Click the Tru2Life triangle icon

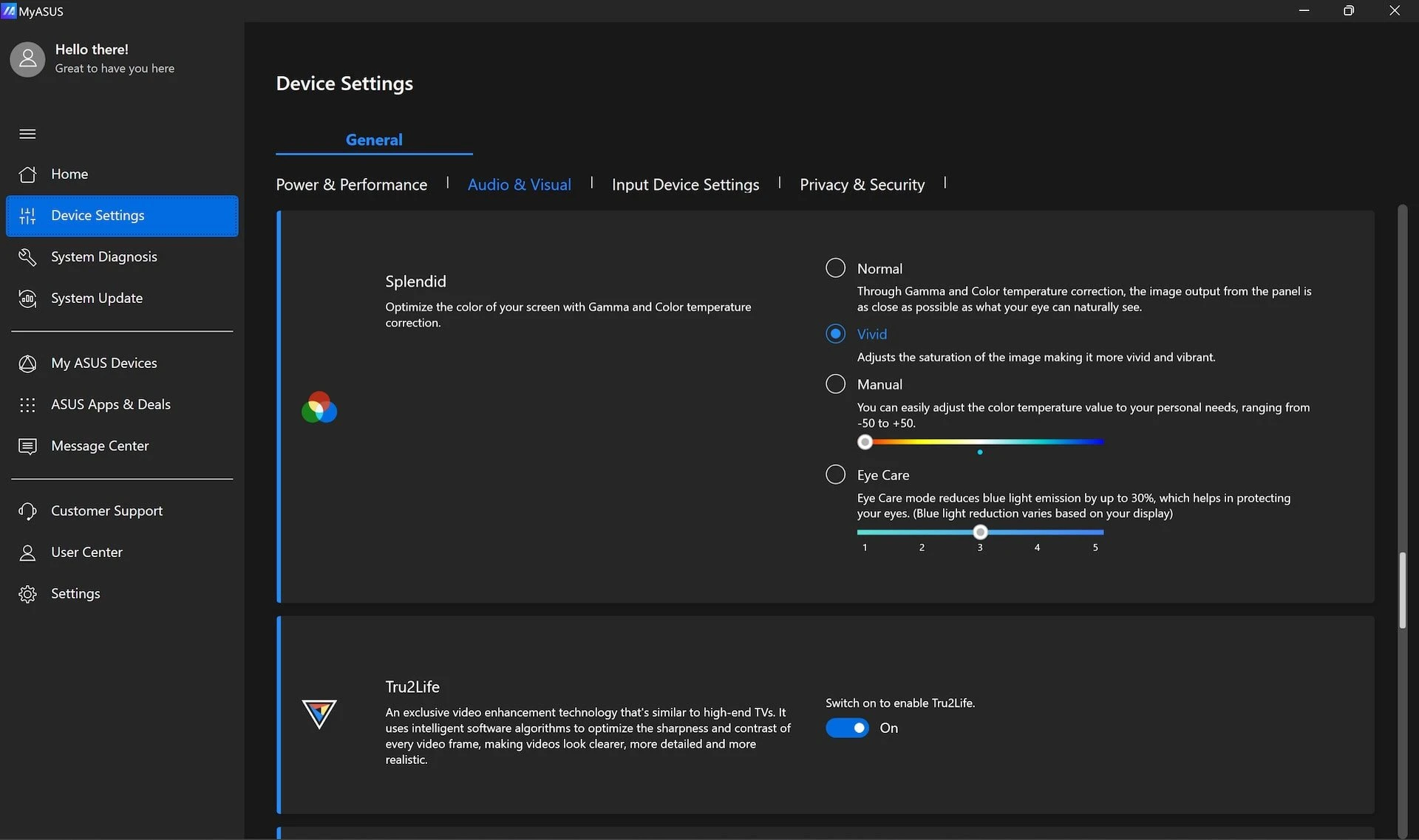pyautogui.click(x=319, y=714)
